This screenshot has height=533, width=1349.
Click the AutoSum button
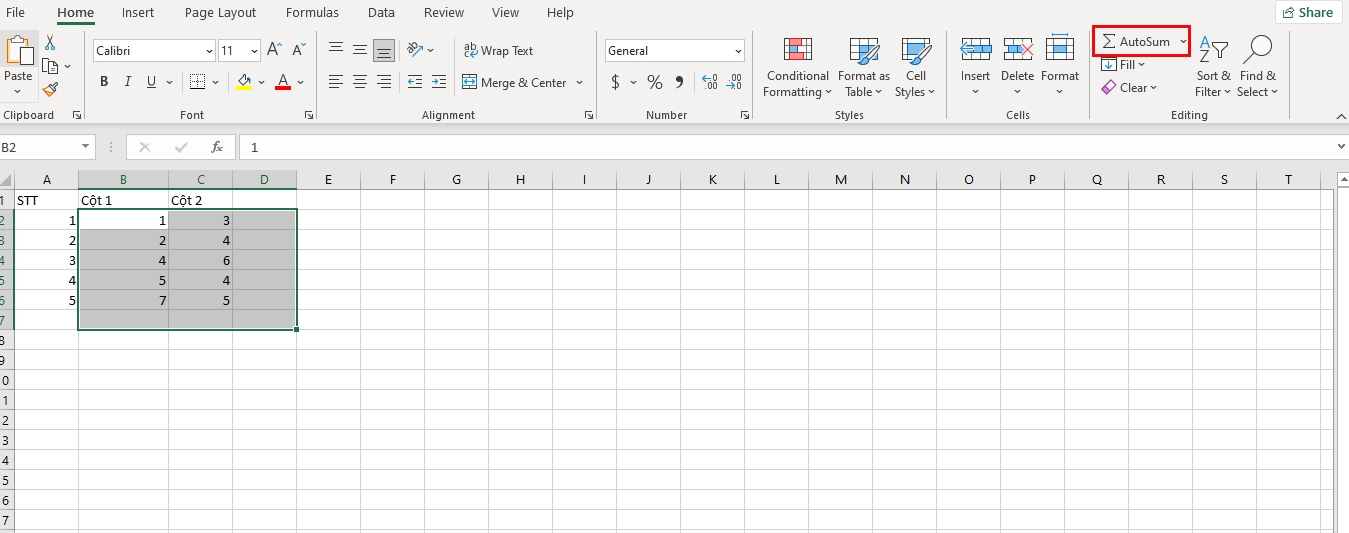(x=1135, y=41)
